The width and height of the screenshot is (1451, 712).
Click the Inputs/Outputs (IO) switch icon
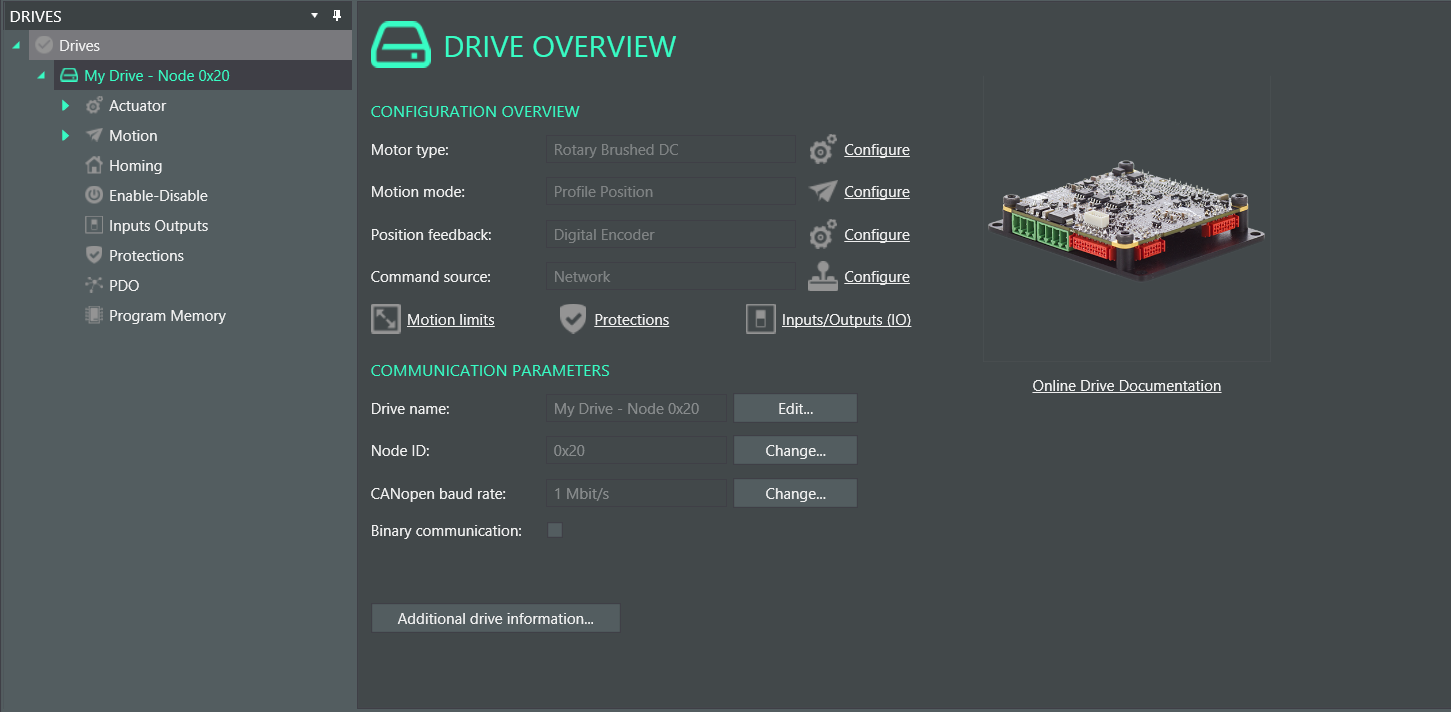click(x=760, y=320)
